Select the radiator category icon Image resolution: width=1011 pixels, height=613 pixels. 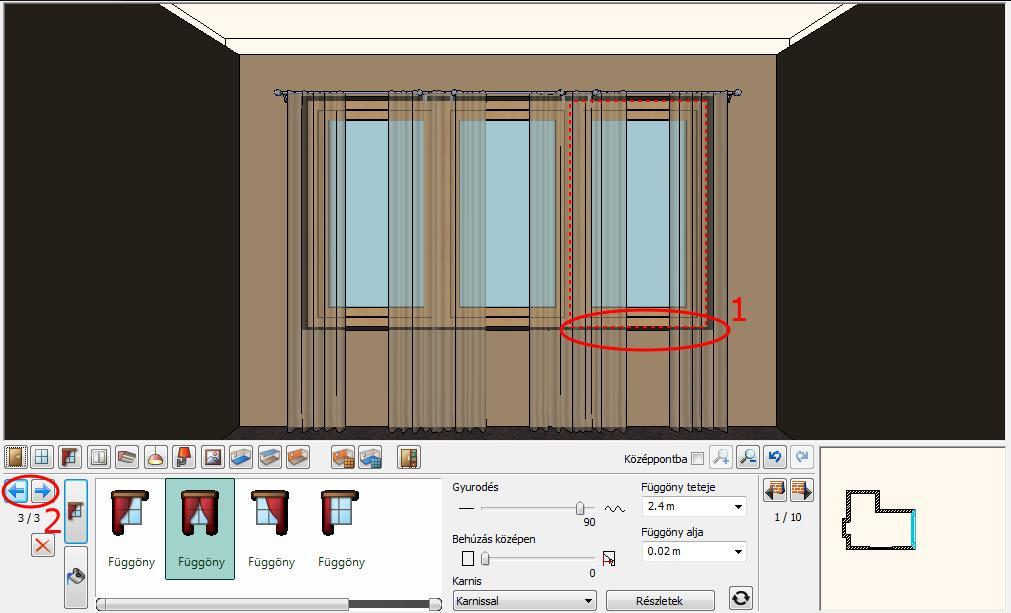tap(99, 458)
